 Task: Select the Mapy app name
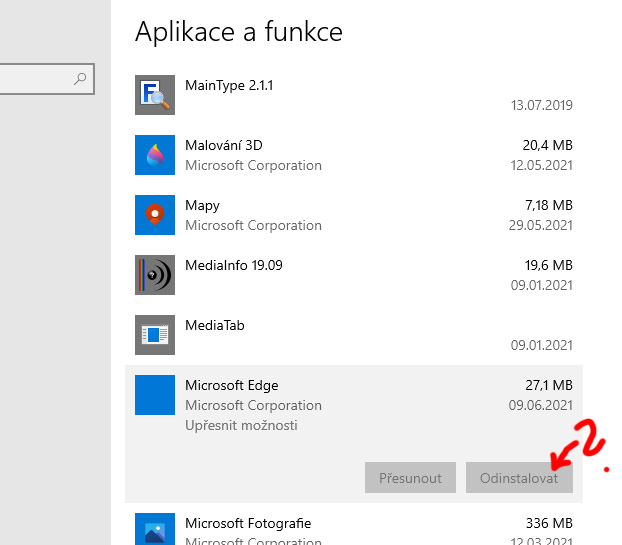coord(202,206)
